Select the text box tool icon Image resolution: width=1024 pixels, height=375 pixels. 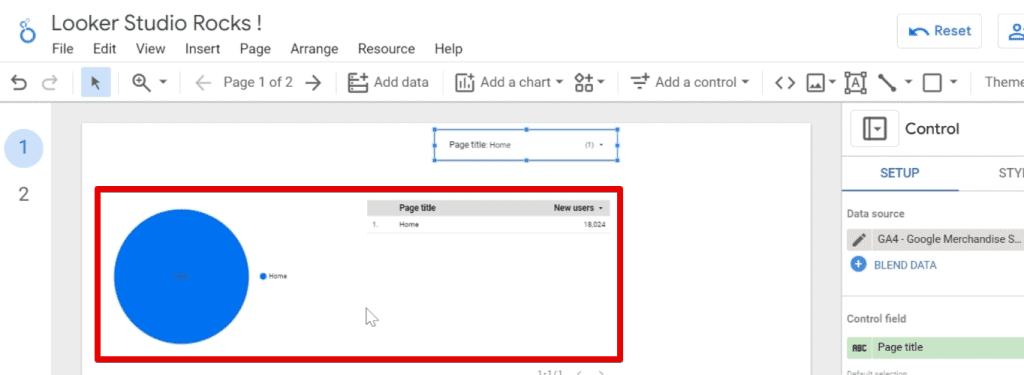click(x=856, y=82)
